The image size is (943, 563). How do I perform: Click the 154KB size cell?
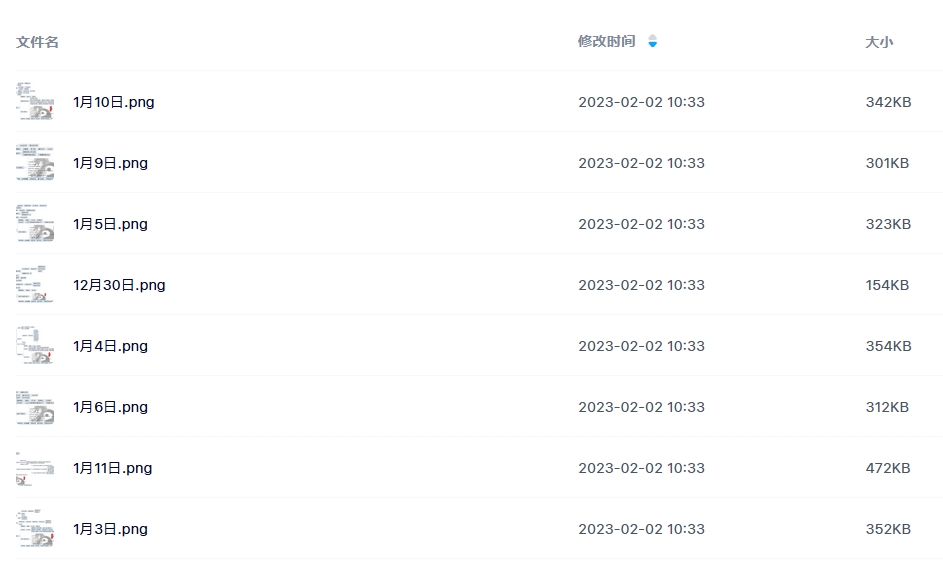point(887,285)
